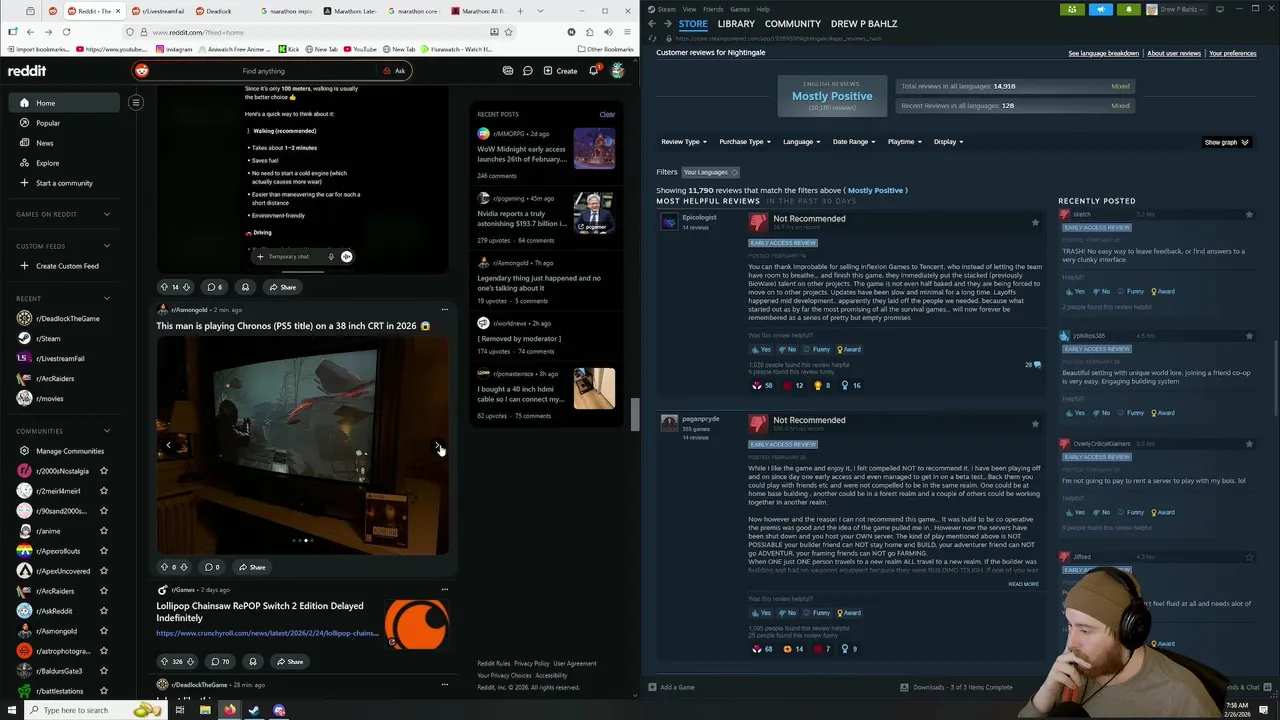Open Playtime filter dropdown
Viewport: 1280px width, 720px height.
[x=905, y=142]
